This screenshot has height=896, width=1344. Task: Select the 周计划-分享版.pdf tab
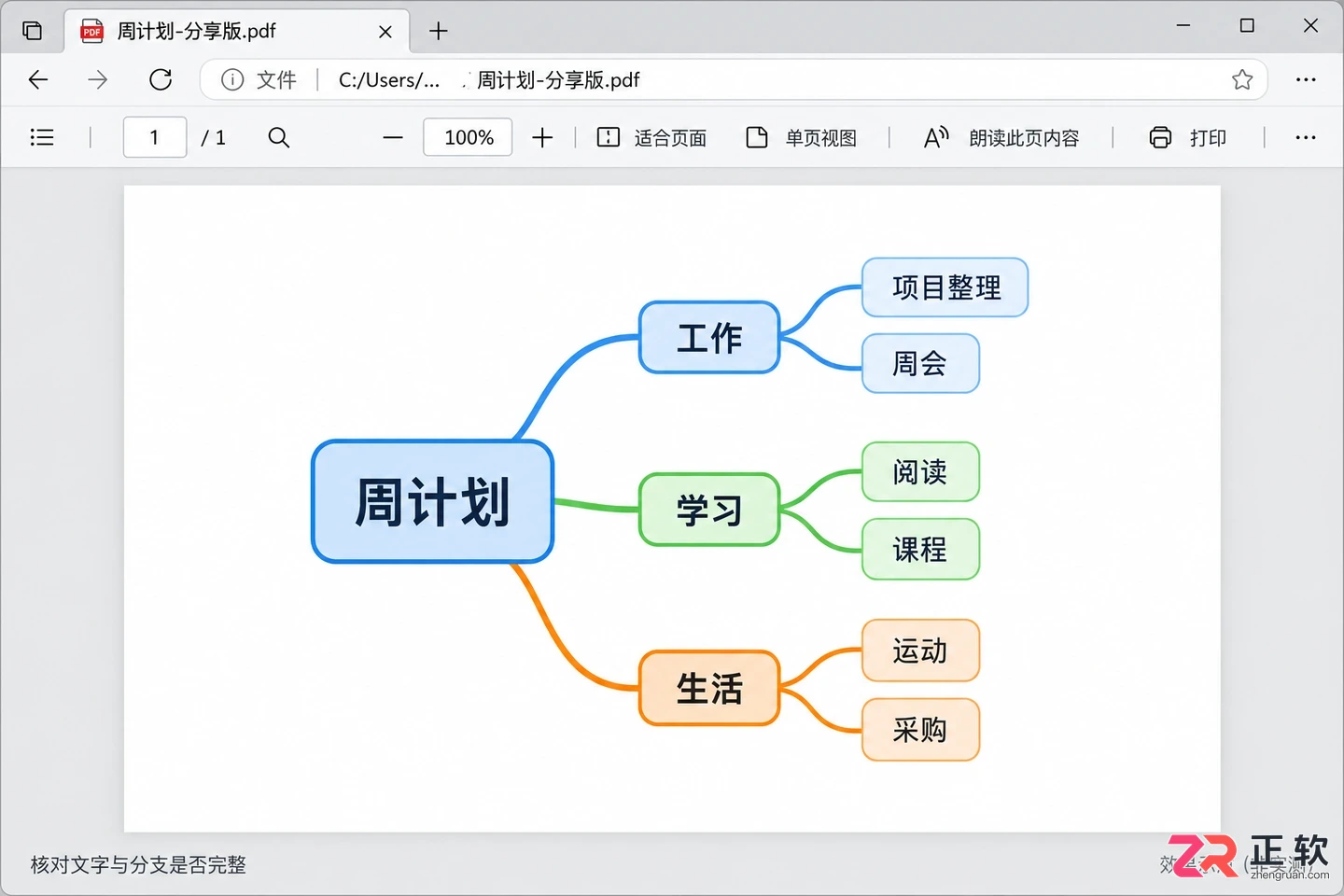coord(237,32)
